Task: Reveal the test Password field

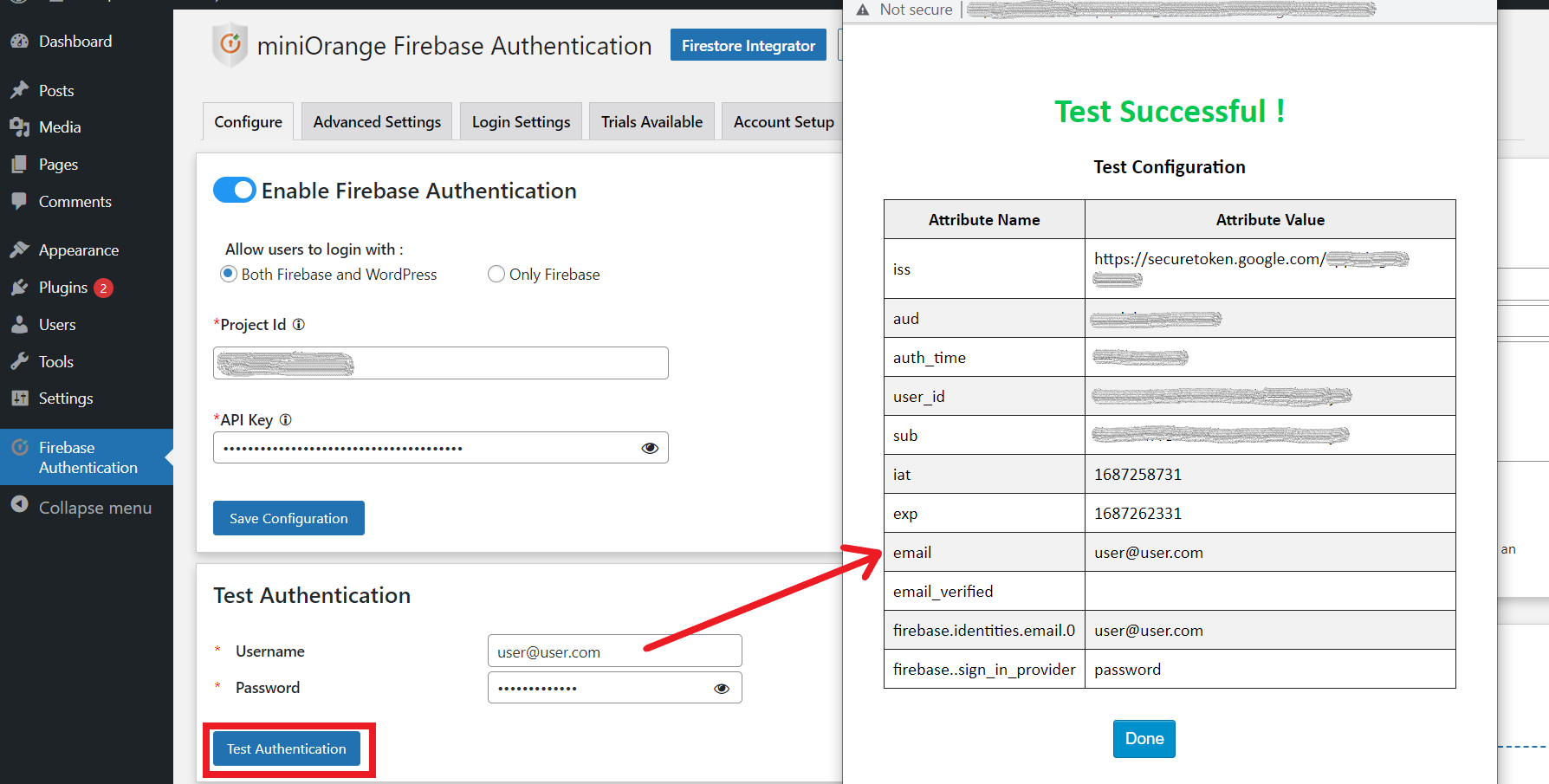Action: coord(722,688)
